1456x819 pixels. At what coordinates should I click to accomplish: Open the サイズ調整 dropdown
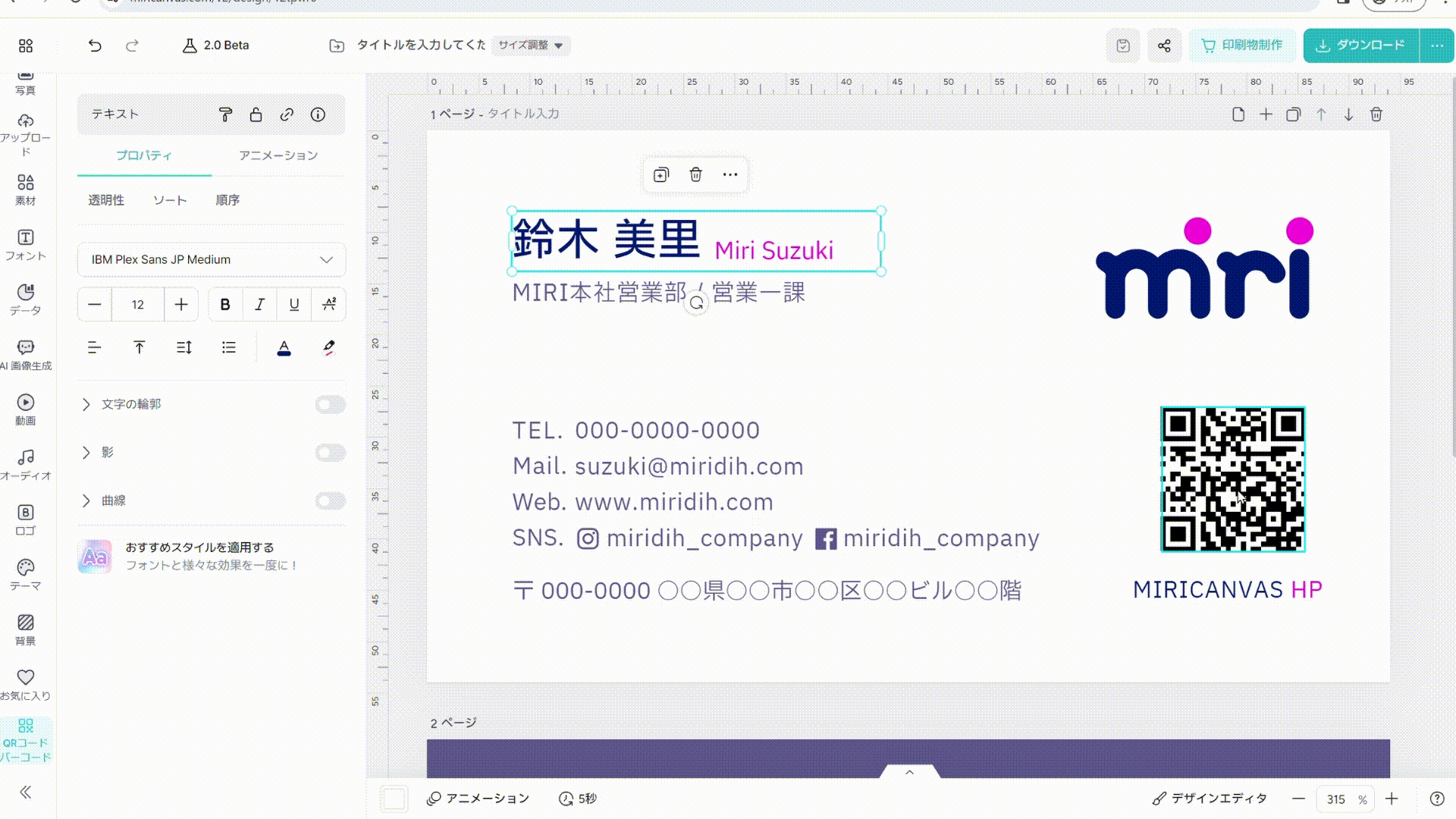pos(531,45)
